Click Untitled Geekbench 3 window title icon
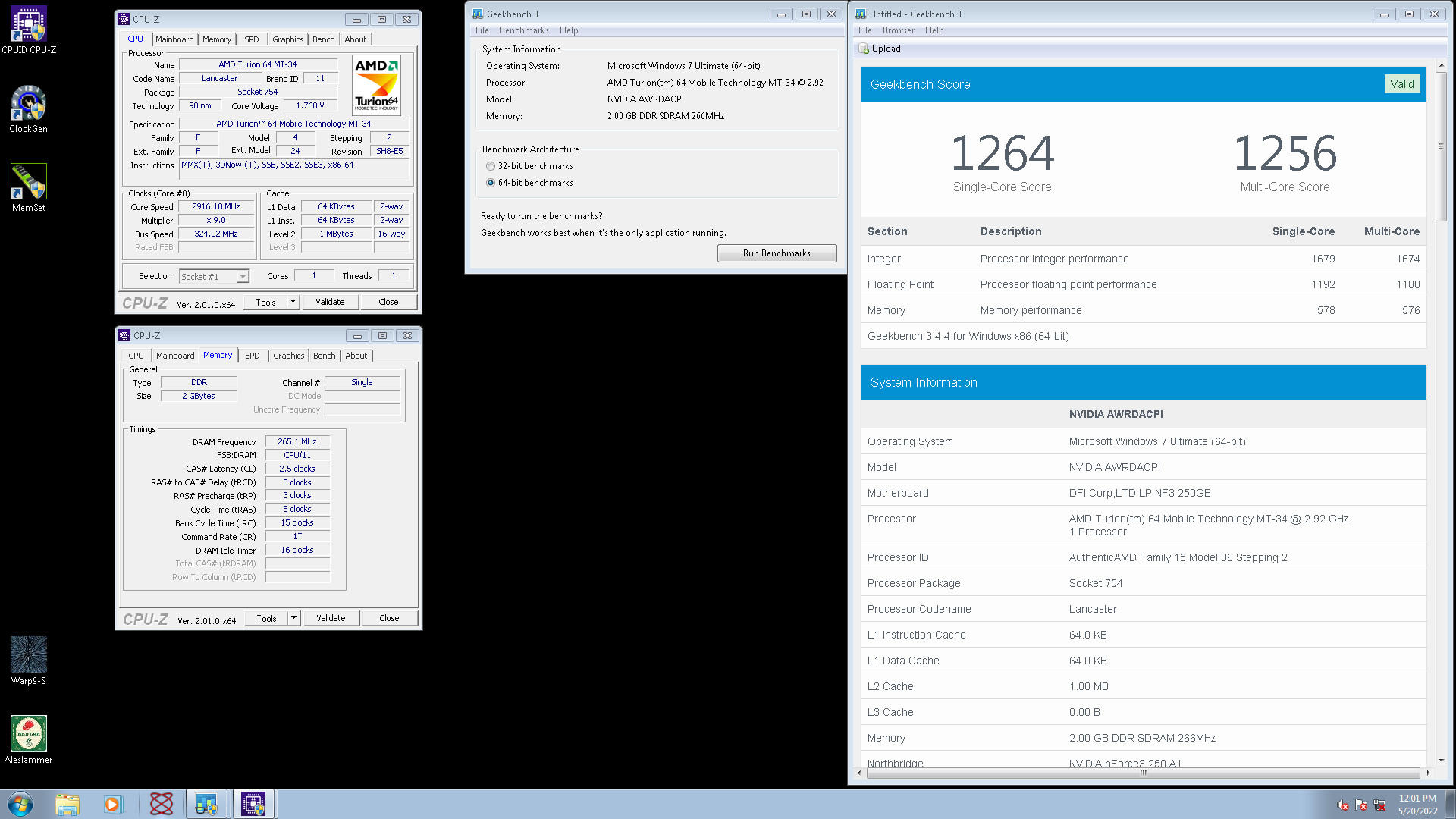This screenshot has width=1456, height=819. (x=861, y=14)
